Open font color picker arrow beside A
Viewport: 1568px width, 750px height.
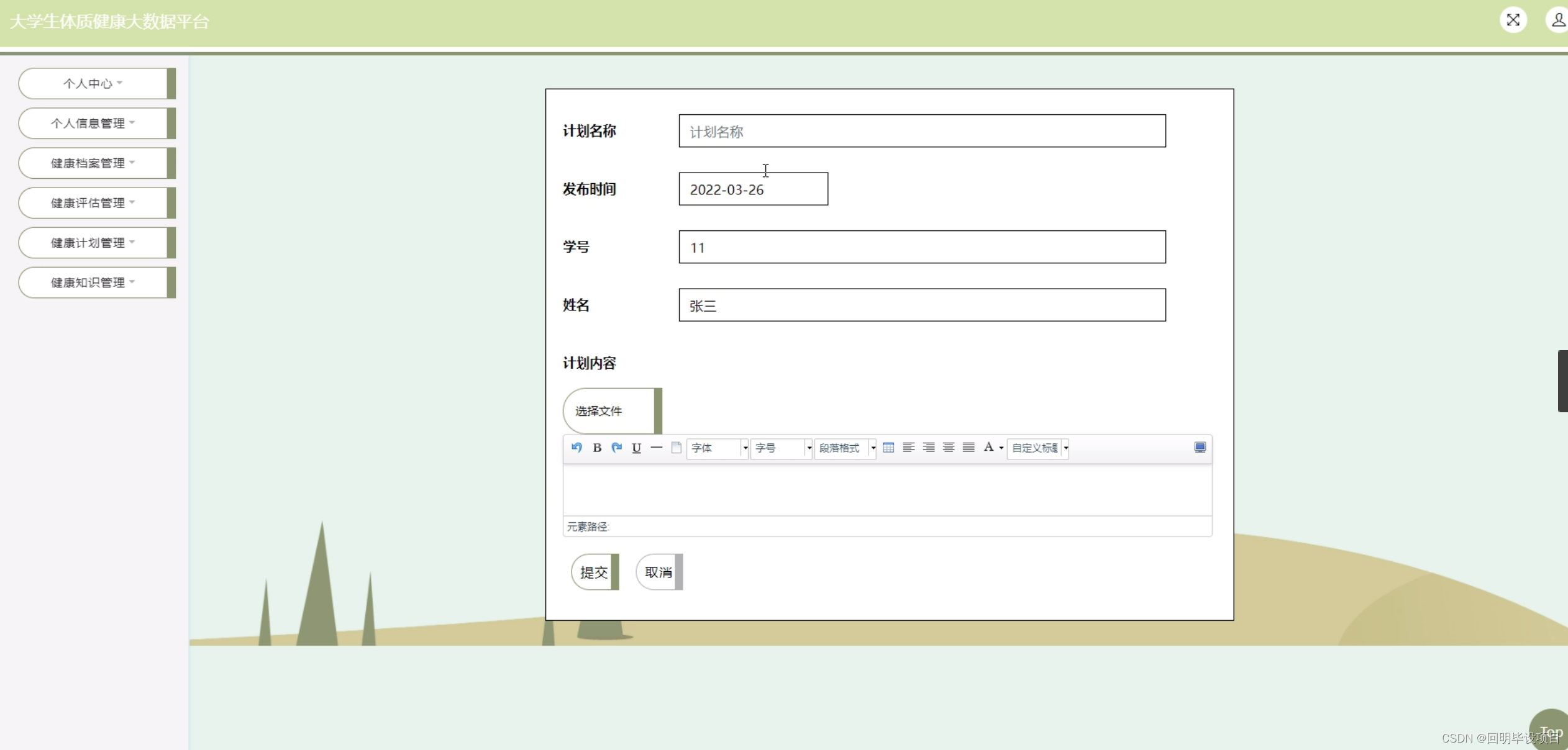(x=1001, y=448)
